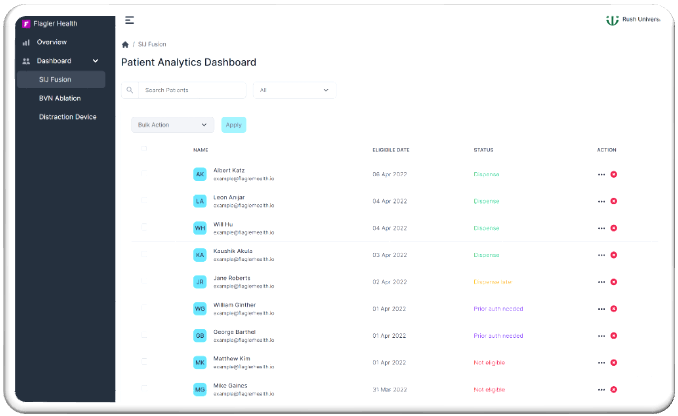Click the WH avatar for Will Hu
Screen dimensions: 678x416
200,228
